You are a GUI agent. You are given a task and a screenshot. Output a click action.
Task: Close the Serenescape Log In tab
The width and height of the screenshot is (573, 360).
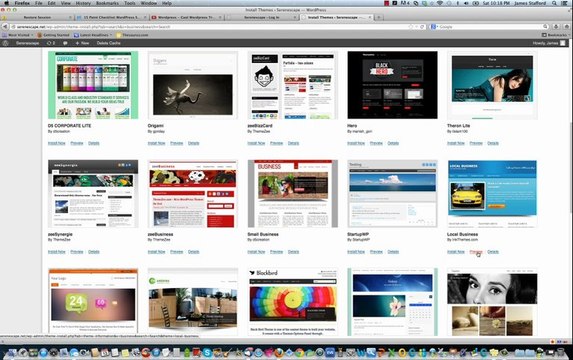click(x=295, y=17)
